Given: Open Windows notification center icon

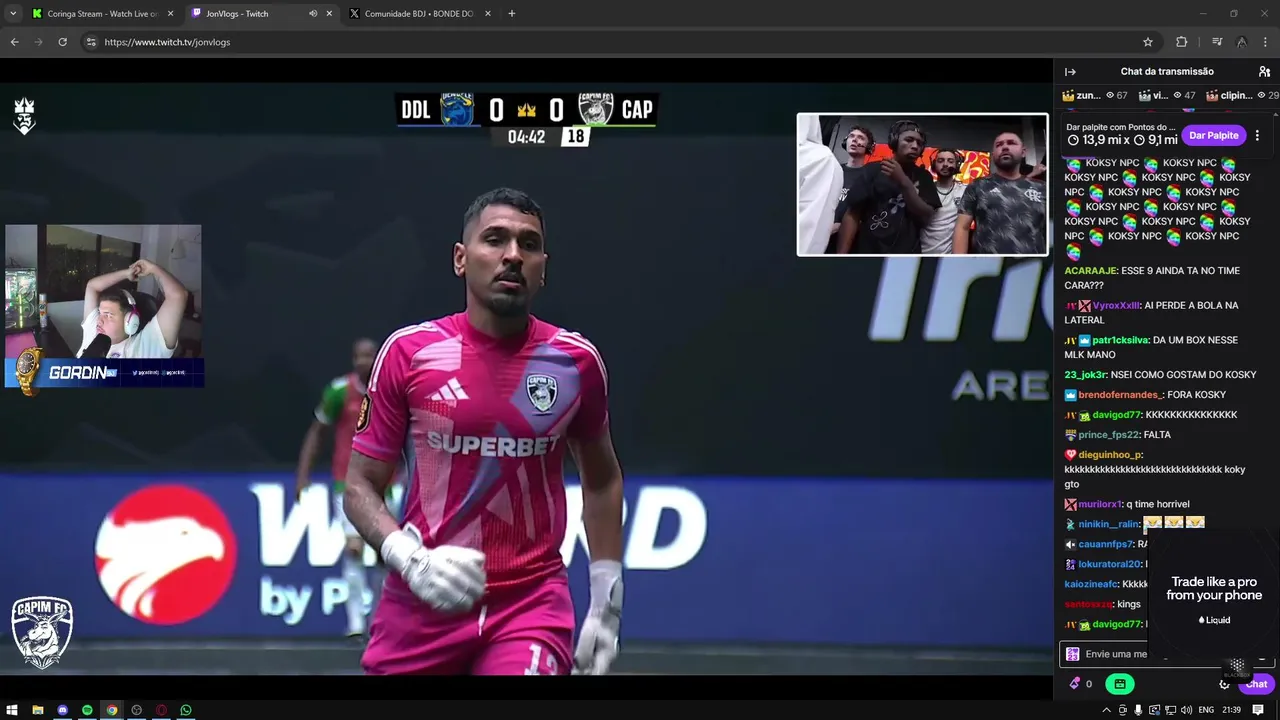Looking at the screenshot, I should pyautogui.click(x=1258, y=710).
